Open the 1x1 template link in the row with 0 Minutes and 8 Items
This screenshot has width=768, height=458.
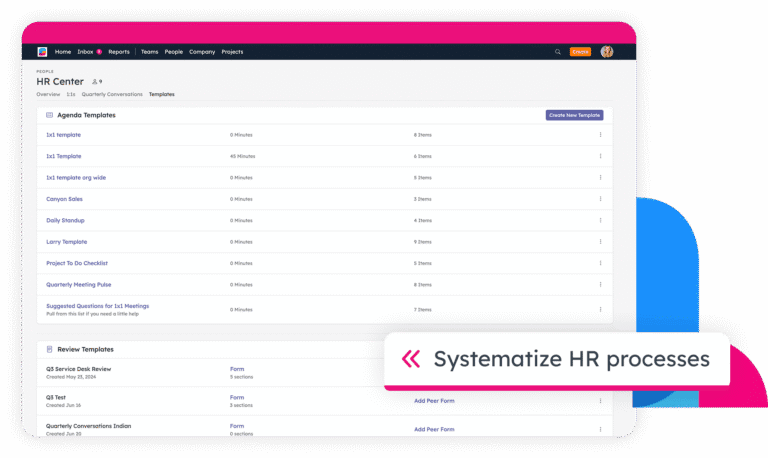(x=64, y=135)
